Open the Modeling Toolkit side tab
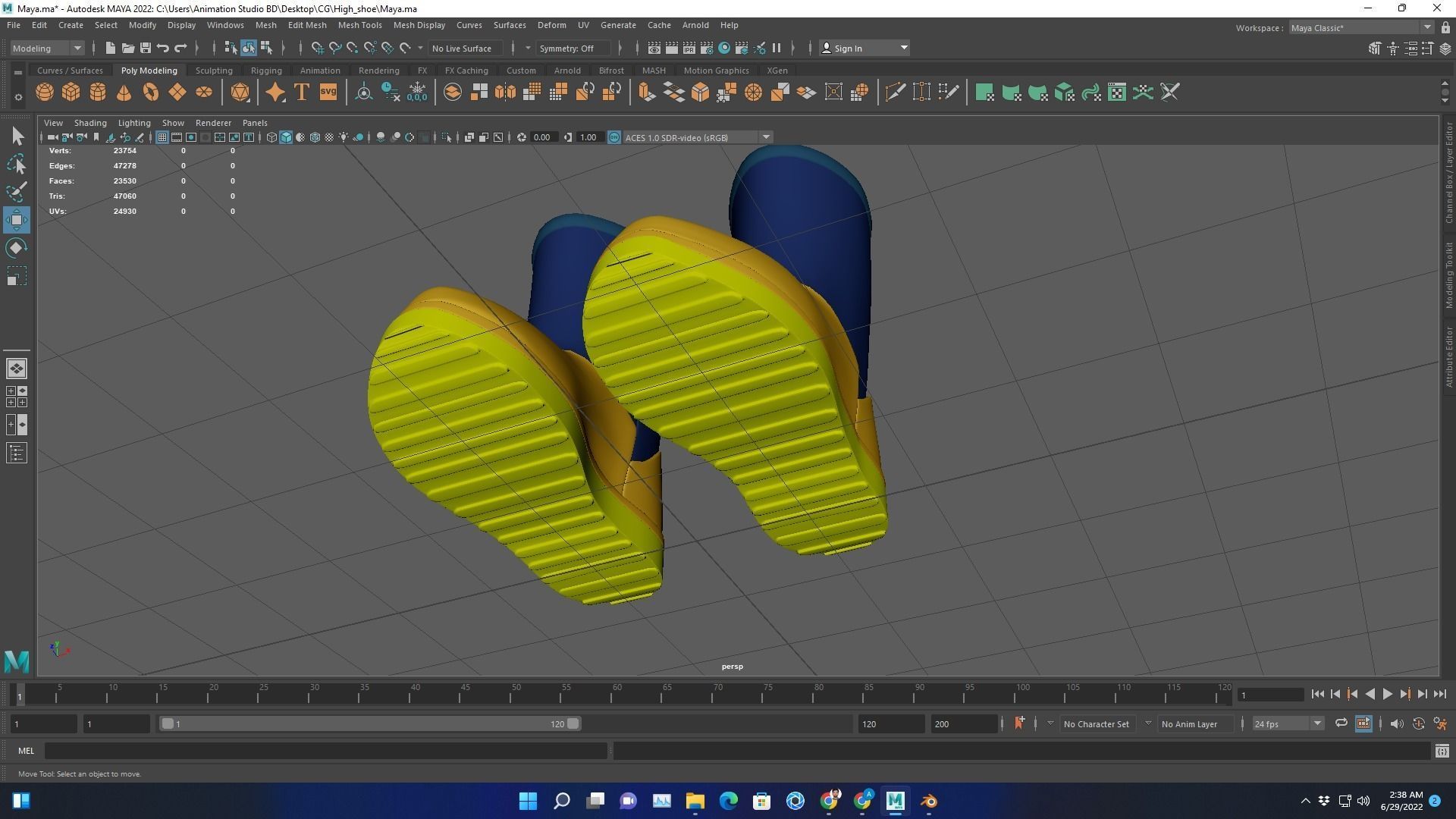This screenshot has width=1456, height=819. tap(1448, 275)
